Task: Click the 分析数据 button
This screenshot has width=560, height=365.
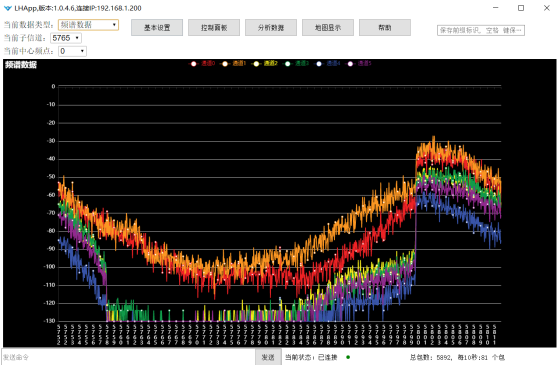Action: pos(271,28)
